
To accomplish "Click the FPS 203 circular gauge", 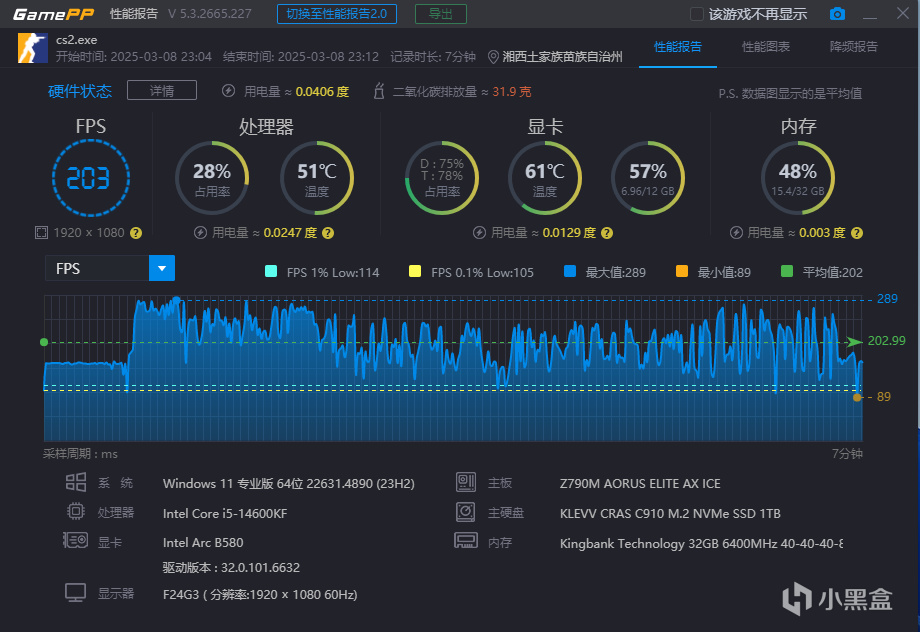I will pos(90,178).
